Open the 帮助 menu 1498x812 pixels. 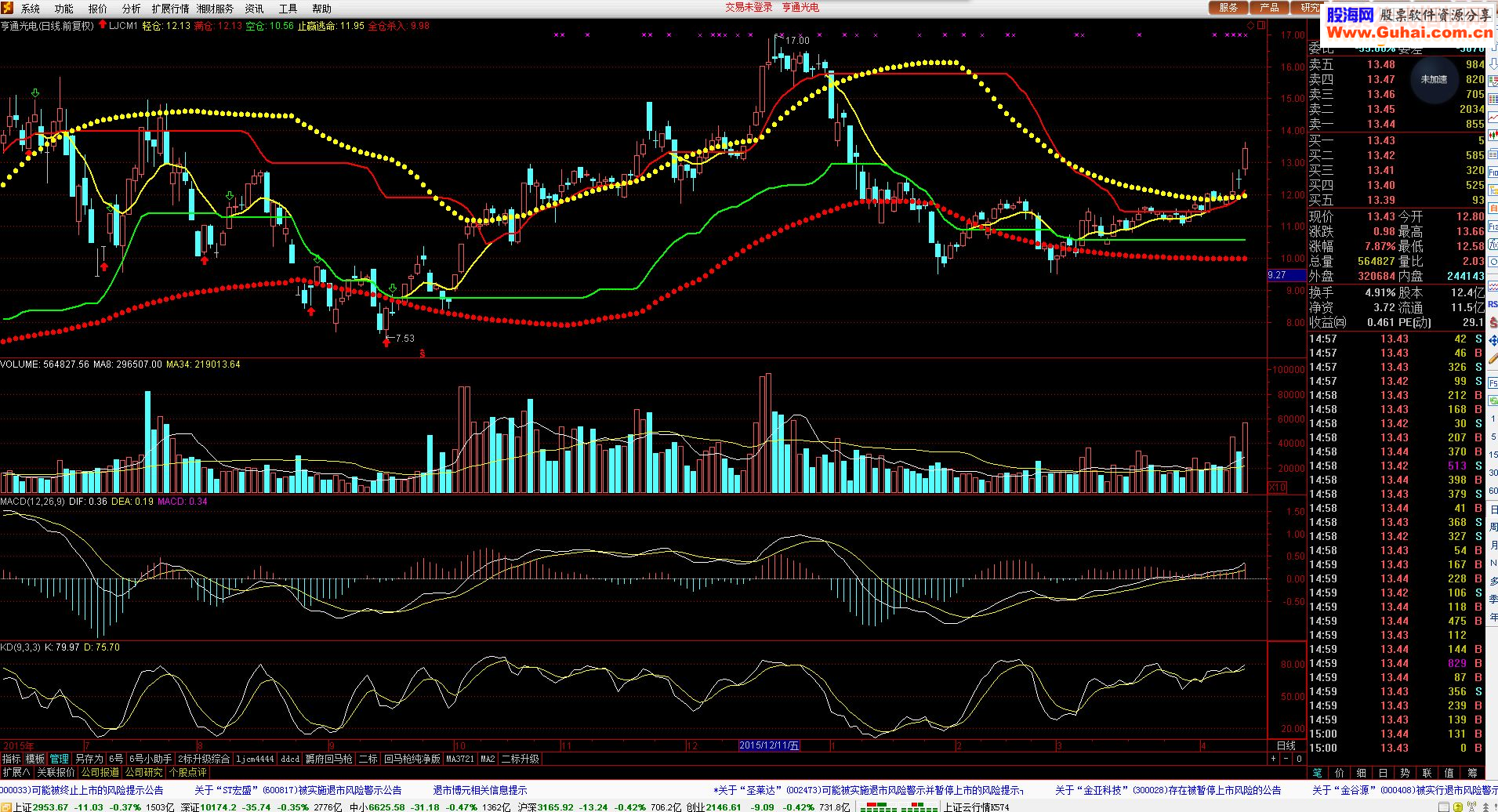[x=321, y=9]
